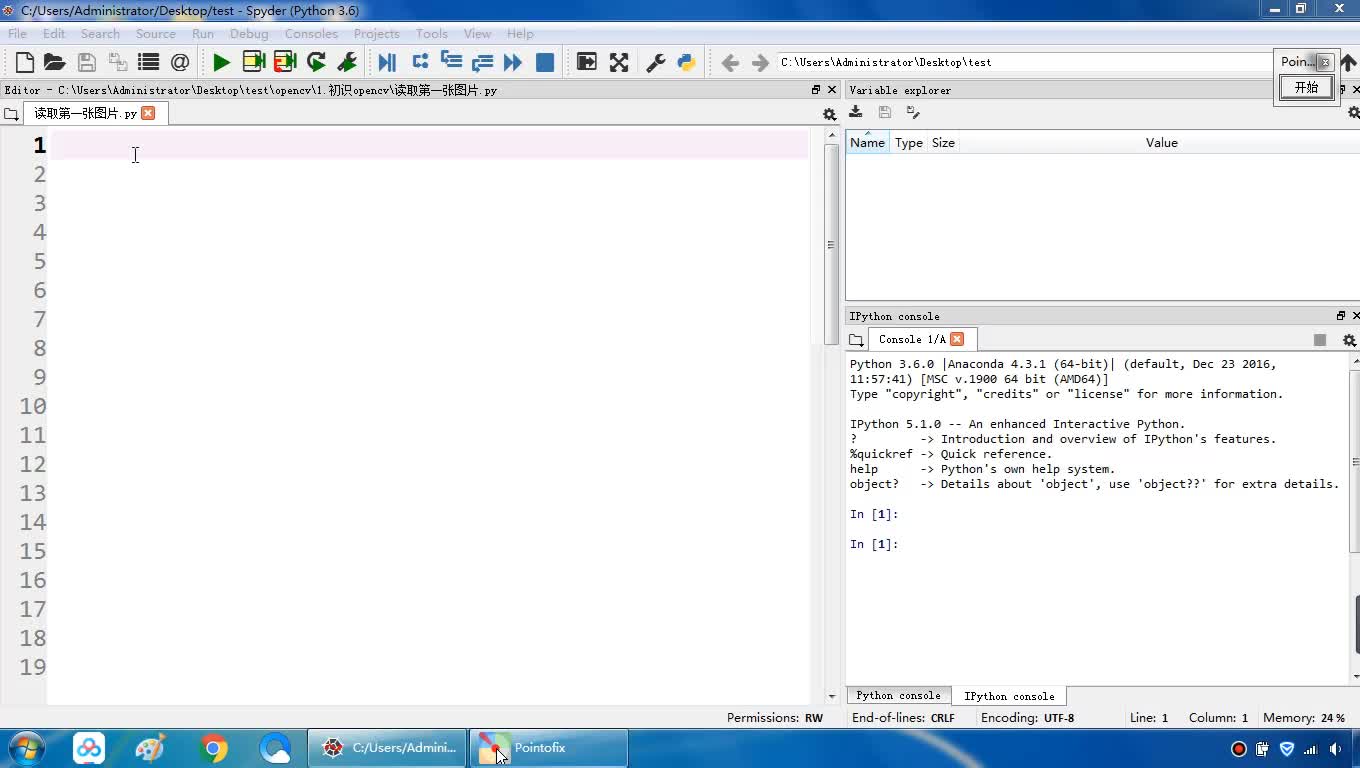Image resolution: width=1360 pixels, height=768 pixels.
Task: Open the Consoles menu
Action: point(311,33)
